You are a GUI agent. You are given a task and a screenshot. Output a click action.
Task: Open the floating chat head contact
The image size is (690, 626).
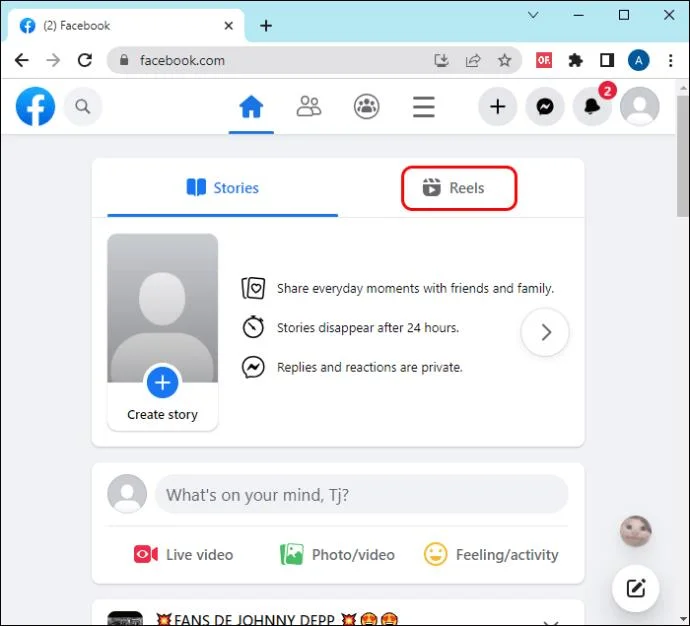pos(635,531)
